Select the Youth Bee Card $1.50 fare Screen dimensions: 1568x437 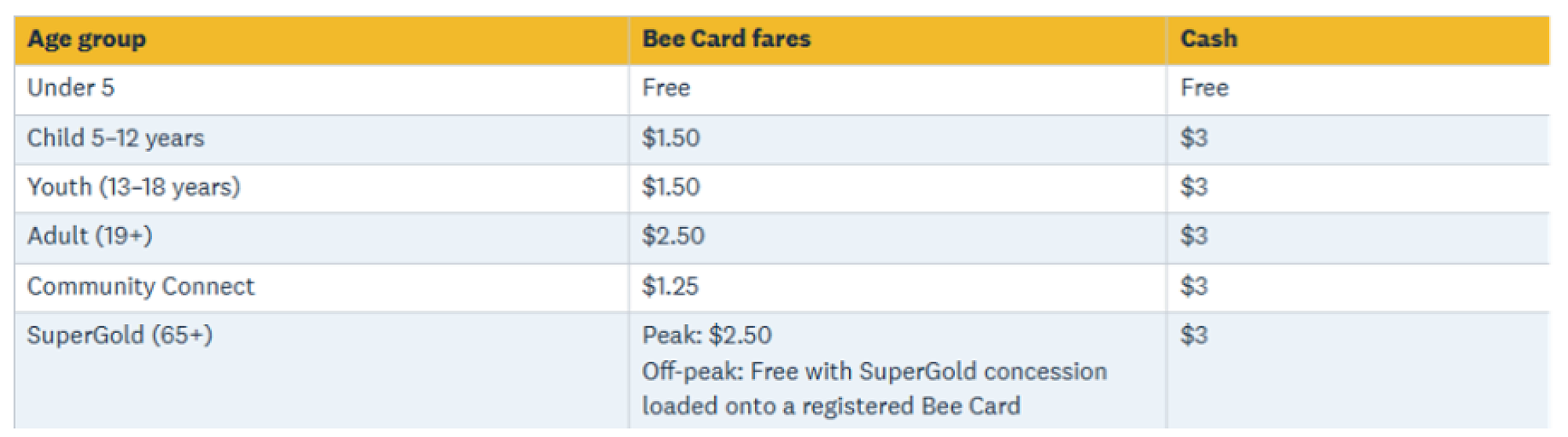coord(670,187)
